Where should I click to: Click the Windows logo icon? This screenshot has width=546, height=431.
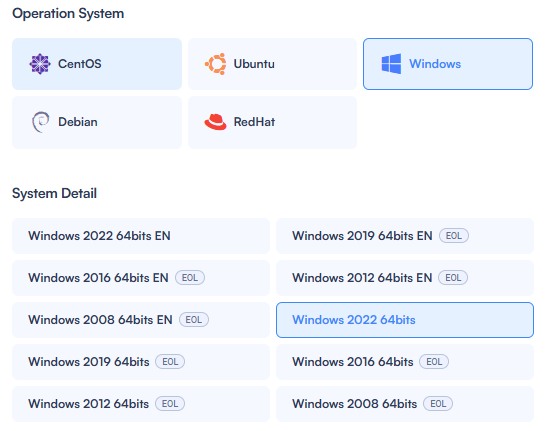[x=391, y=64]
